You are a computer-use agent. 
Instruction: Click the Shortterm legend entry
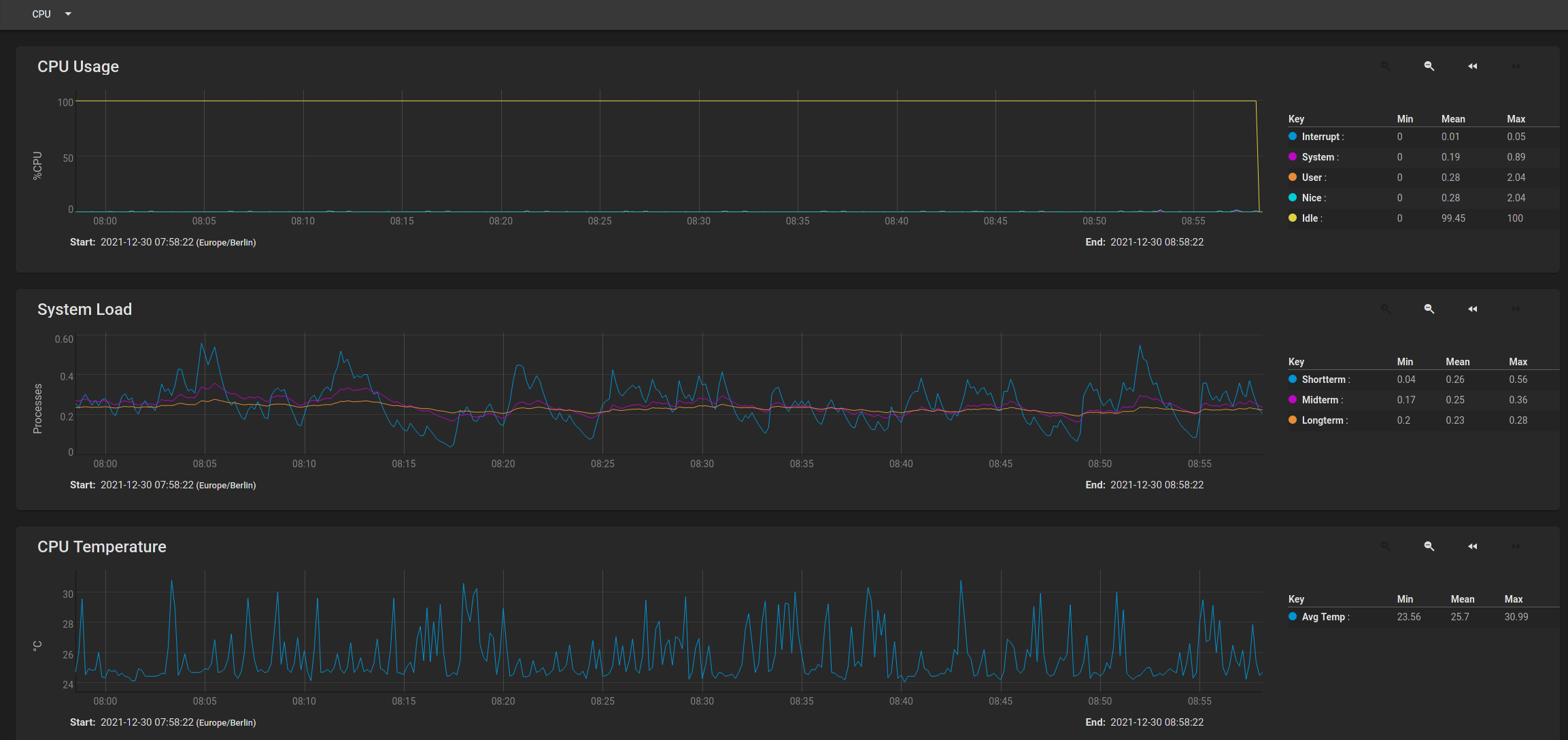(x=1323, y=380)
